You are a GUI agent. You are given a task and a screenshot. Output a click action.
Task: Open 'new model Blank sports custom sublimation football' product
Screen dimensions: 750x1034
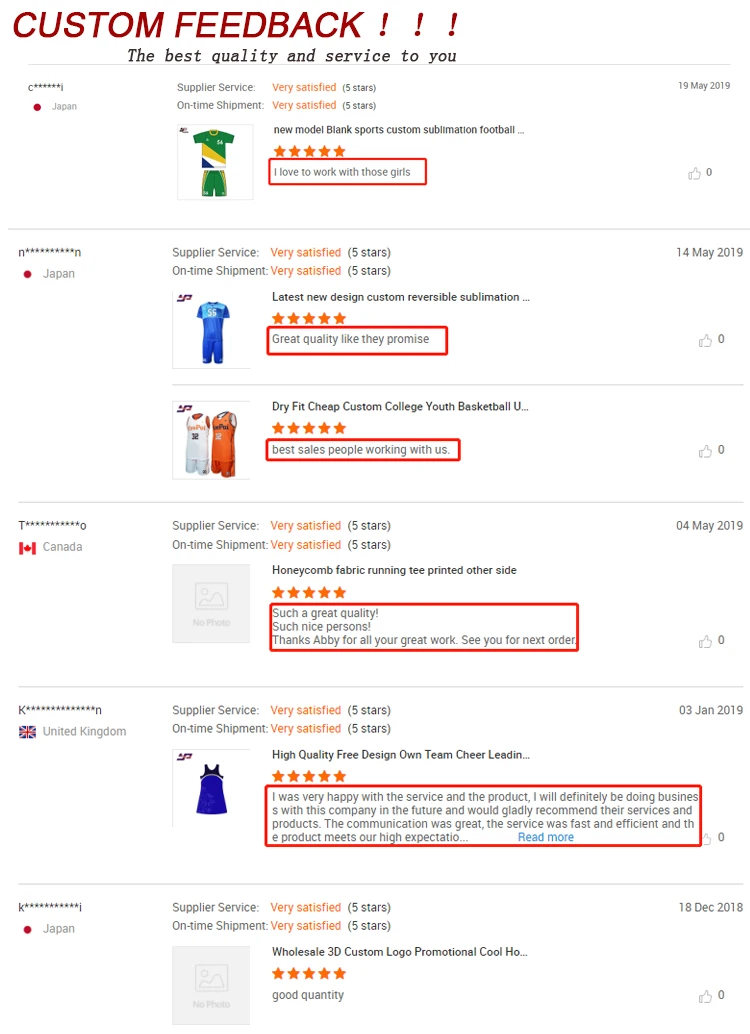coord(398,130)
